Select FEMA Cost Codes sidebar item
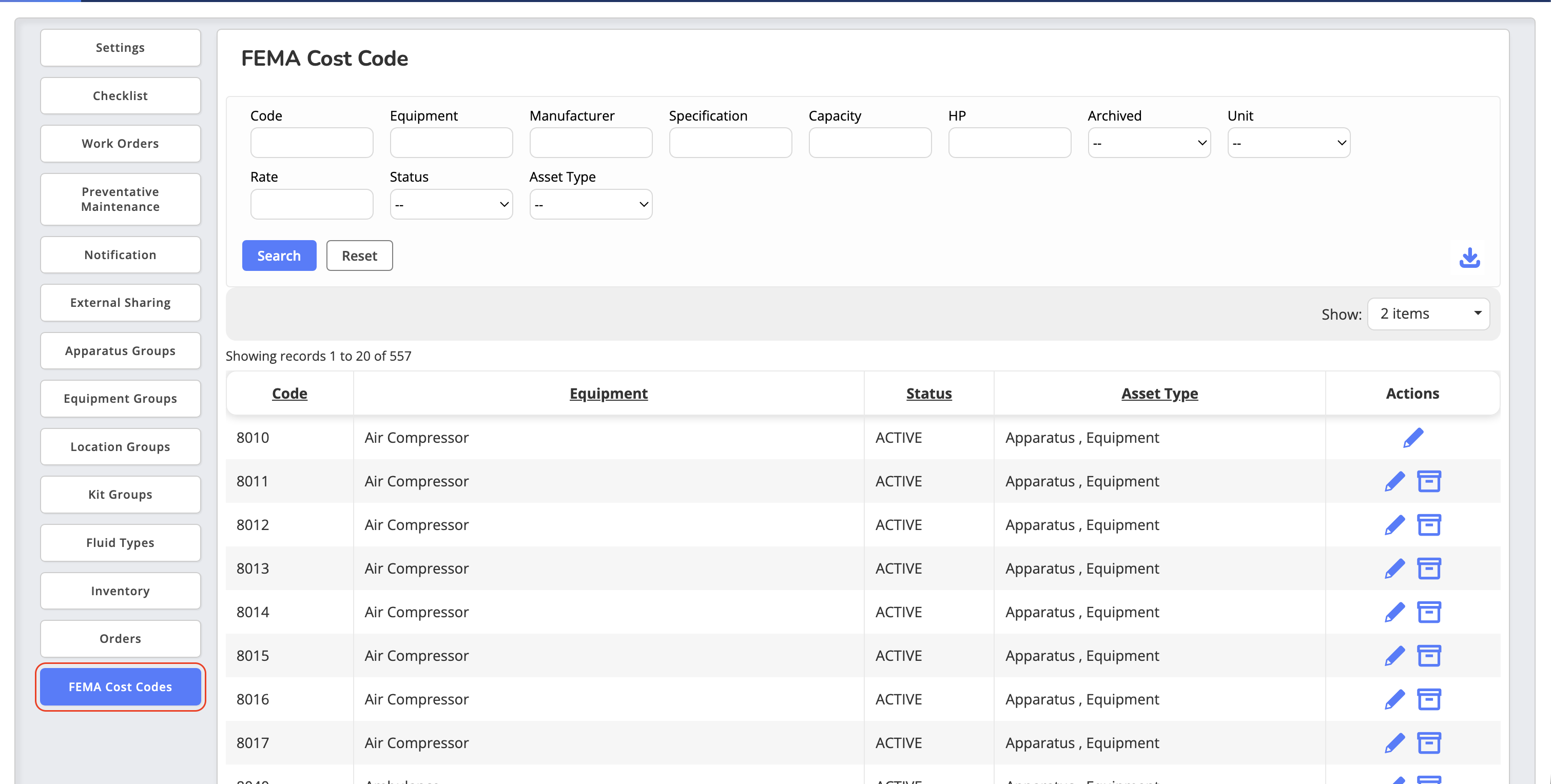Image resolution: width=1551 pixels, height=784 pixels. click(x=121, y=687)
